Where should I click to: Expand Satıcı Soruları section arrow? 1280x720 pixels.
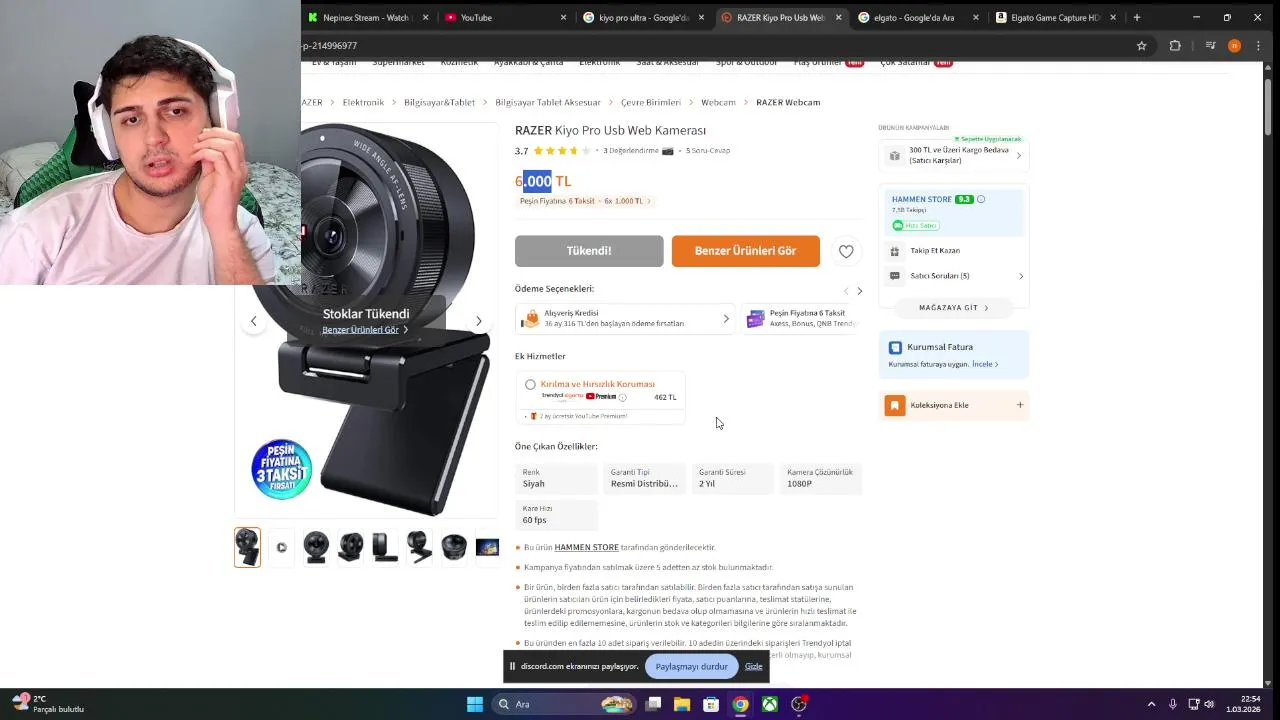1020,276
